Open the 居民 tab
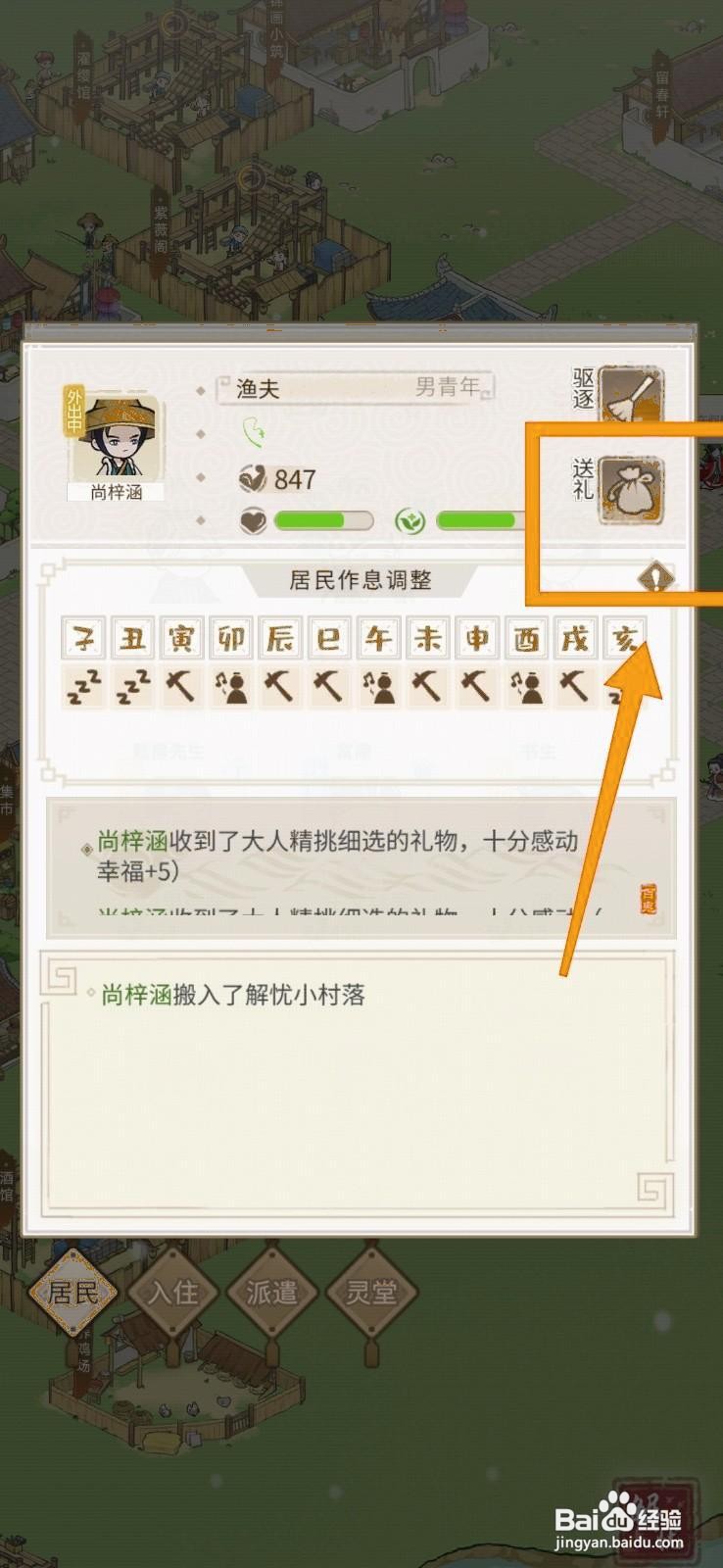Image resolution: width=723 pixels, height=1568 pixels. coord(73,1292)
